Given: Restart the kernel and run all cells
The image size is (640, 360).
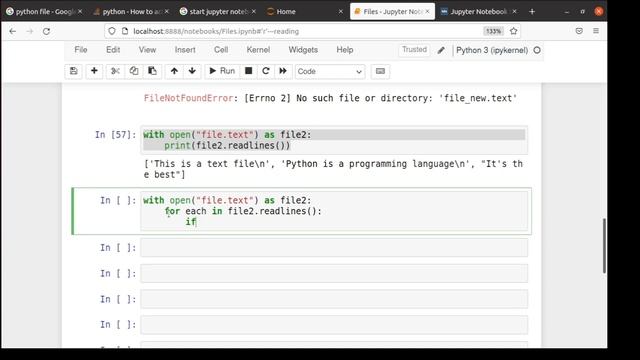Looking at the screenshot, I should pos(283,71).
